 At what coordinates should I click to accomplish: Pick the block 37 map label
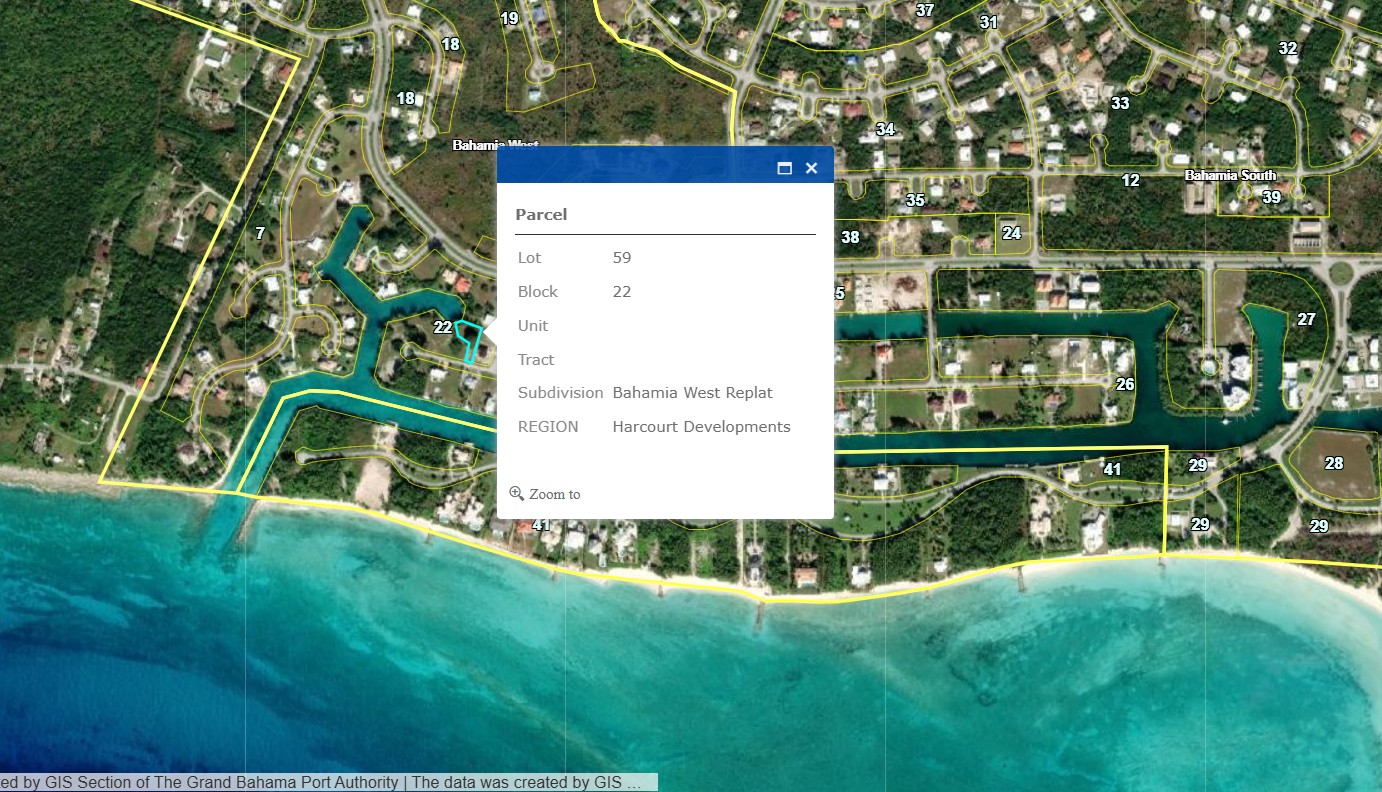click(925, 10)
